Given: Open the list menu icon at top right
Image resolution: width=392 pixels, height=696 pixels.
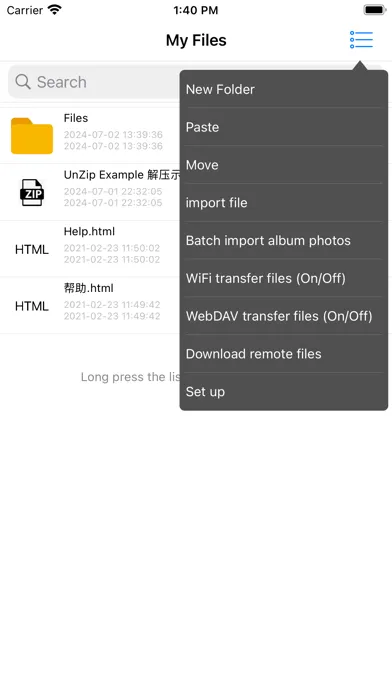Looking at the screenshot, I should [361, 40].
